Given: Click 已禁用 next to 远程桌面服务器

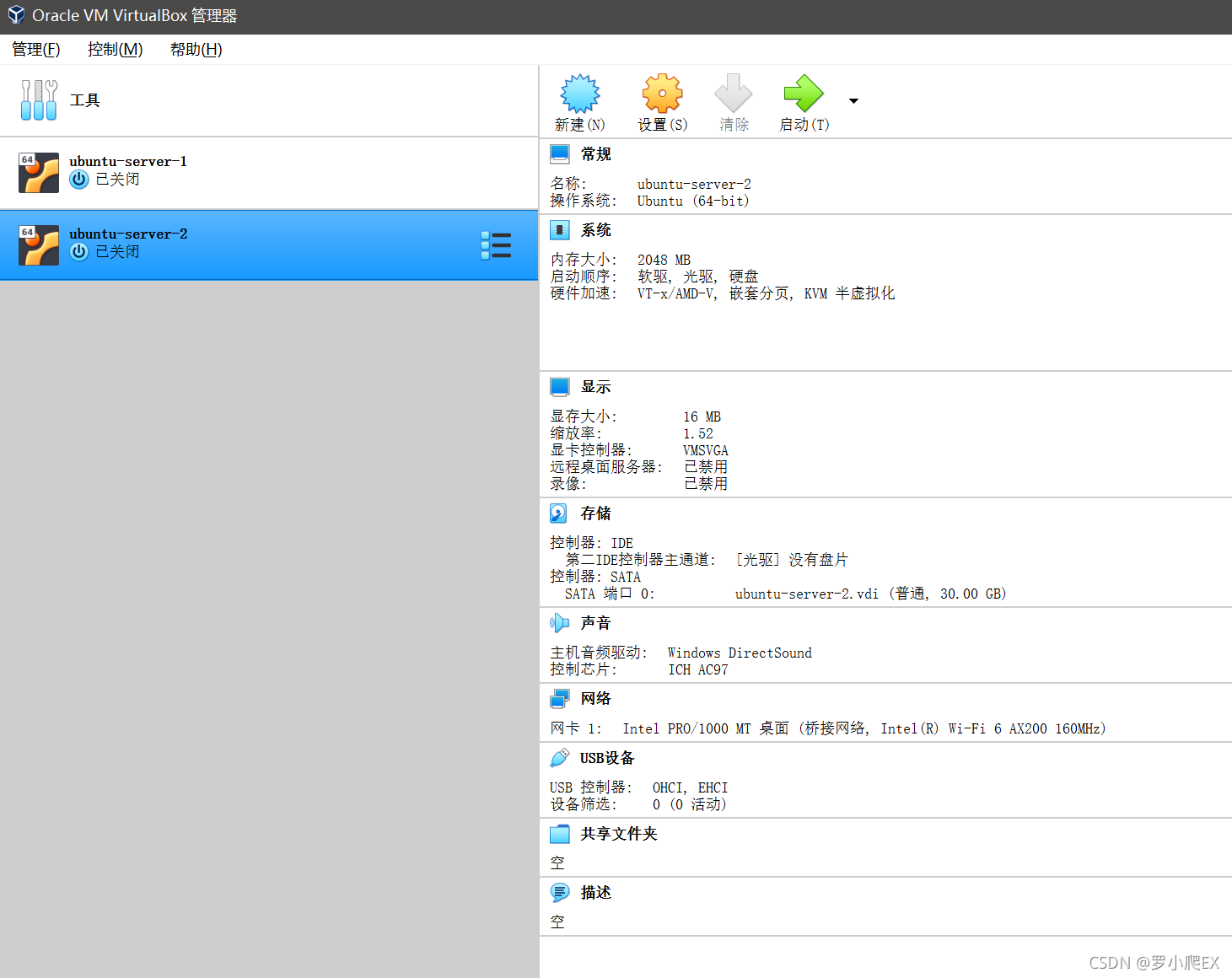Looking at the screenshot, I should (706, 467).
